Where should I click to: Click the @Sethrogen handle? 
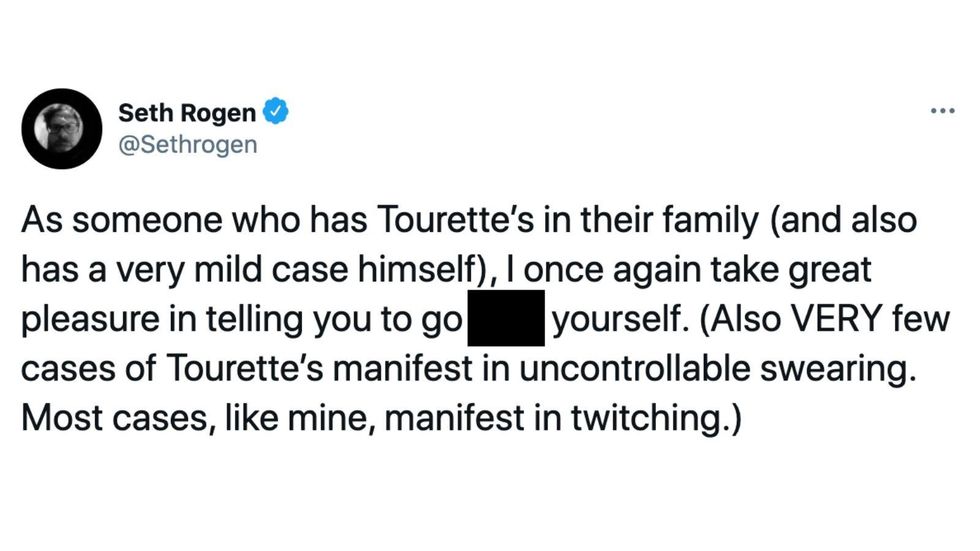(187, 144)
